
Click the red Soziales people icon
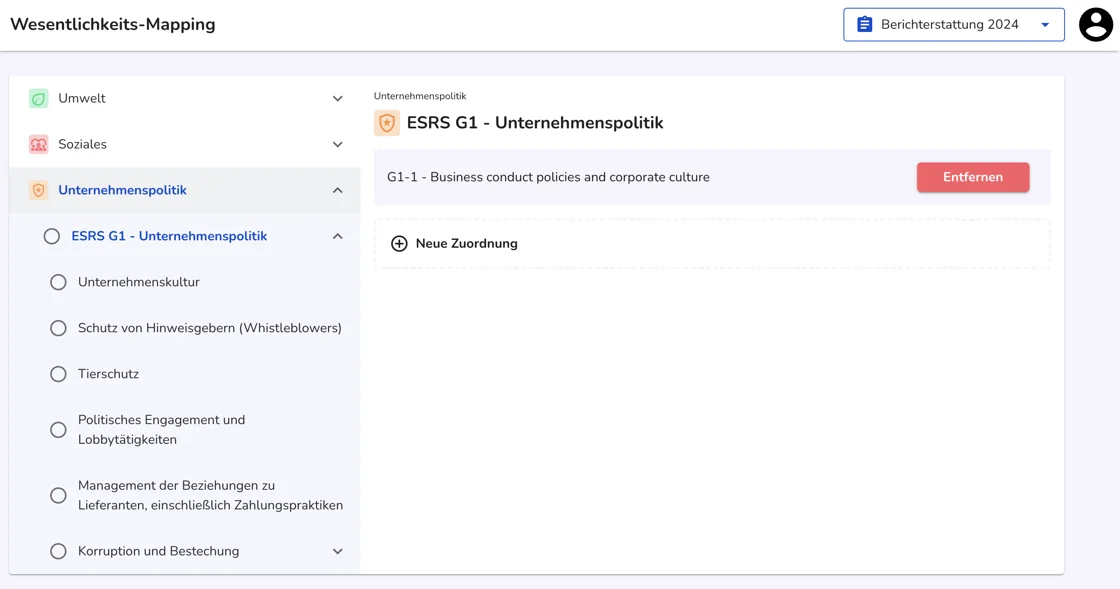pyautogui.click(x=38, y=144)
